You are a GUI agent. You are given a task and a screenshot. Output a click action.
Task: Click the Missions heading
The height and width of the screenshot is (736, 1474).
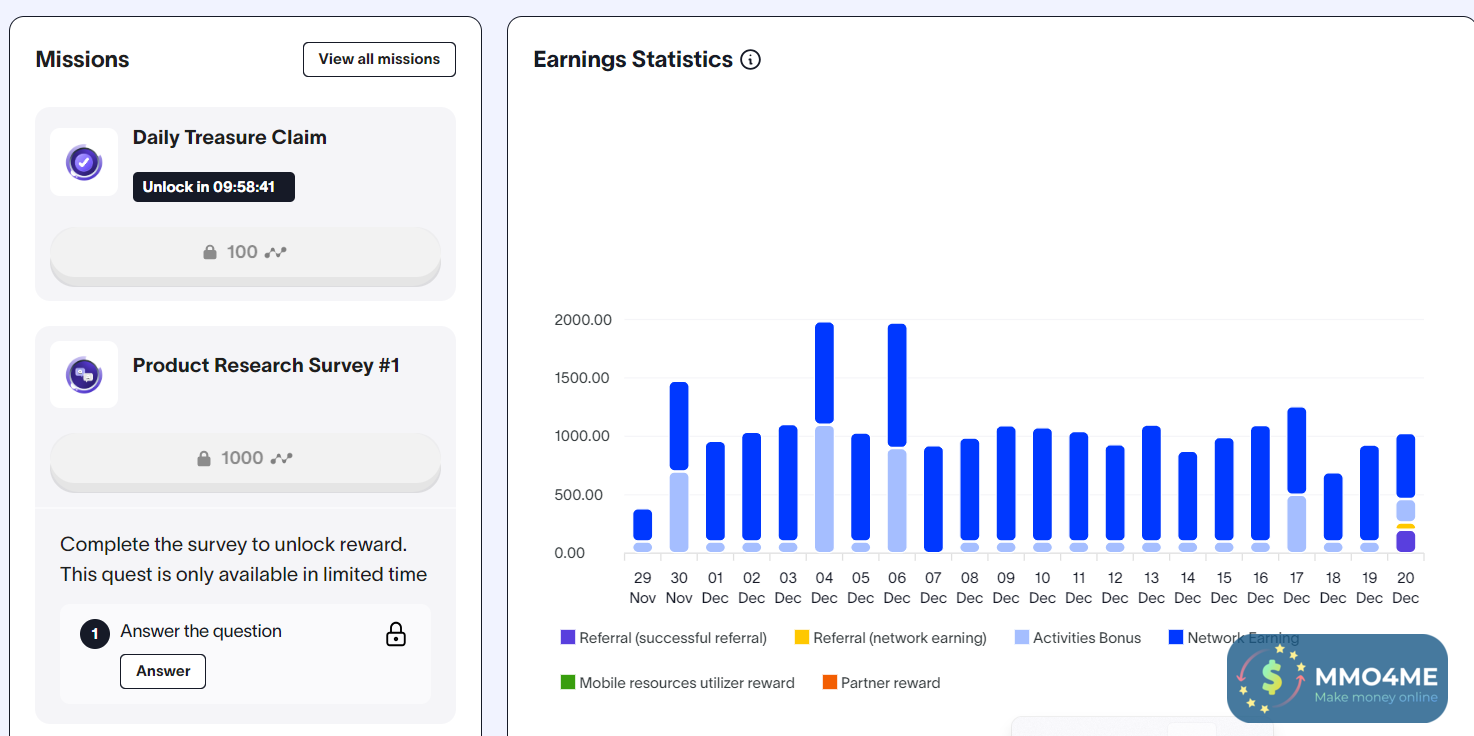[82, 59]
